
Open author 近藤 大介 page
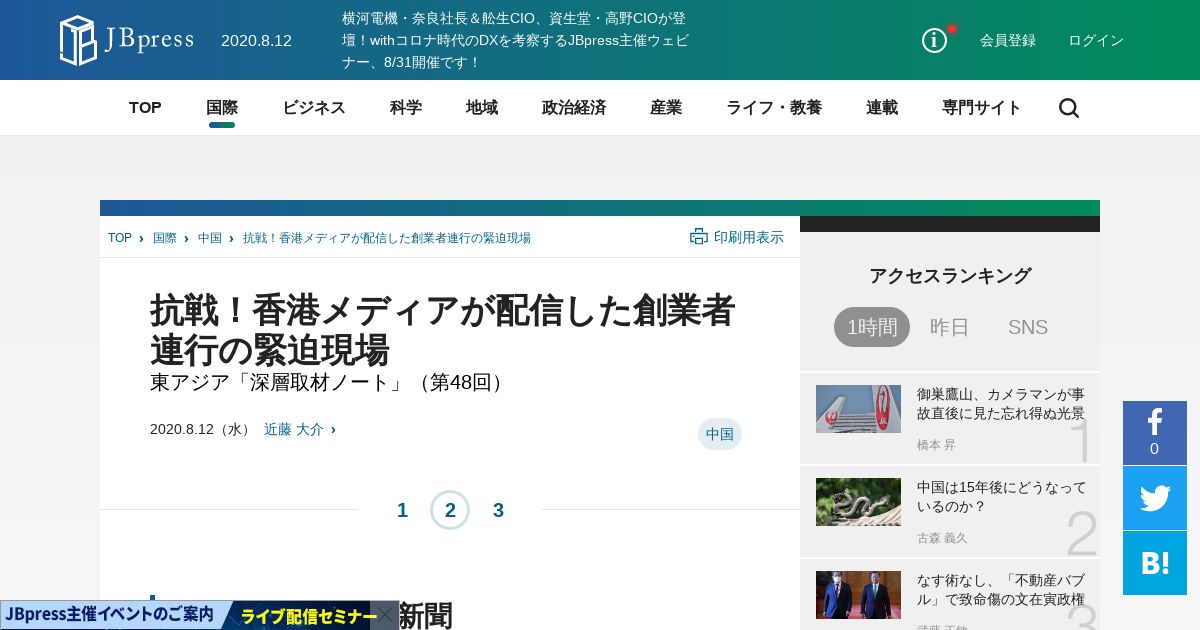click(x=294, y=429)
